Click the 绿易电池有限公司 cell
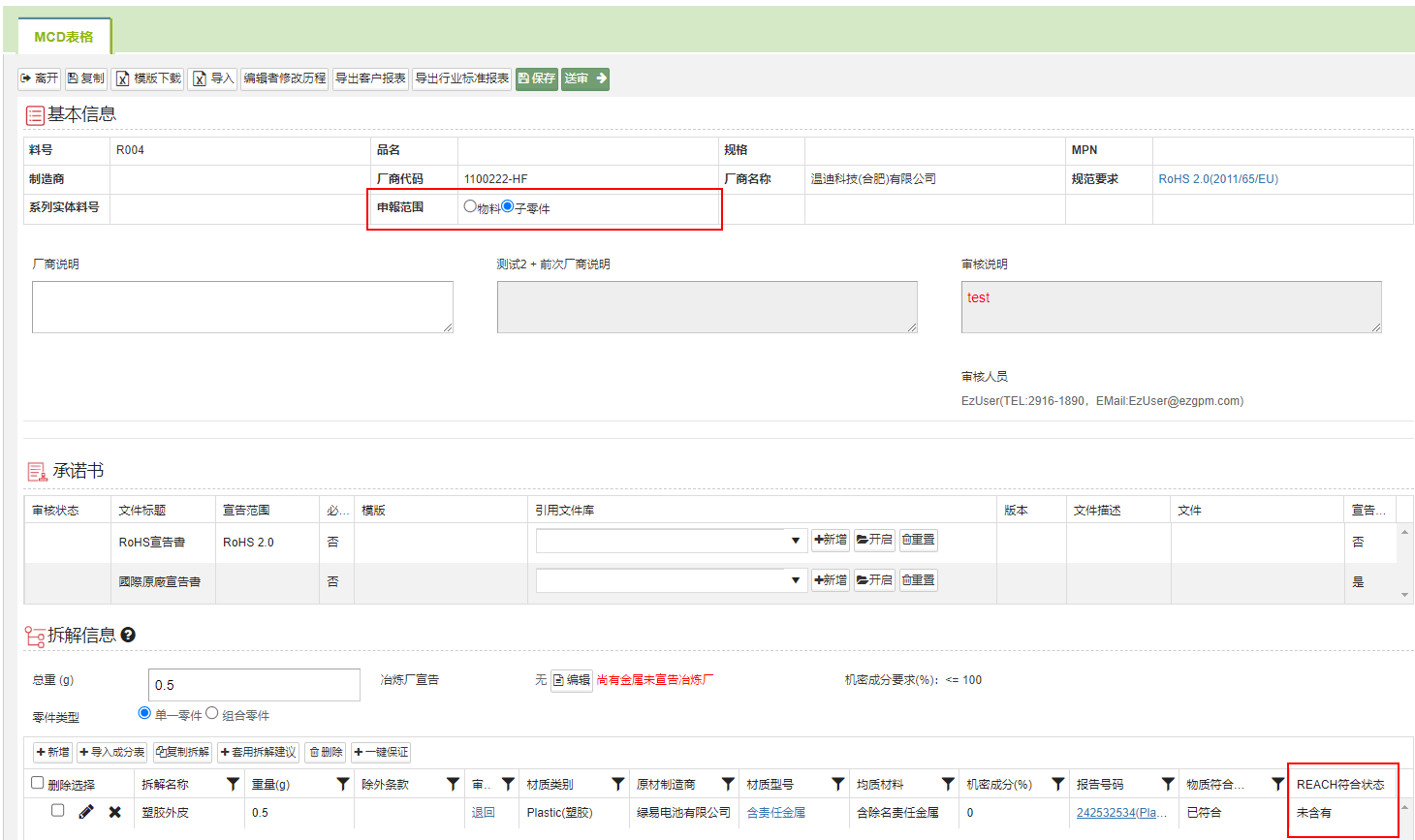Image resolution: width=1415 pixels, height=840 pixels. 683,813
